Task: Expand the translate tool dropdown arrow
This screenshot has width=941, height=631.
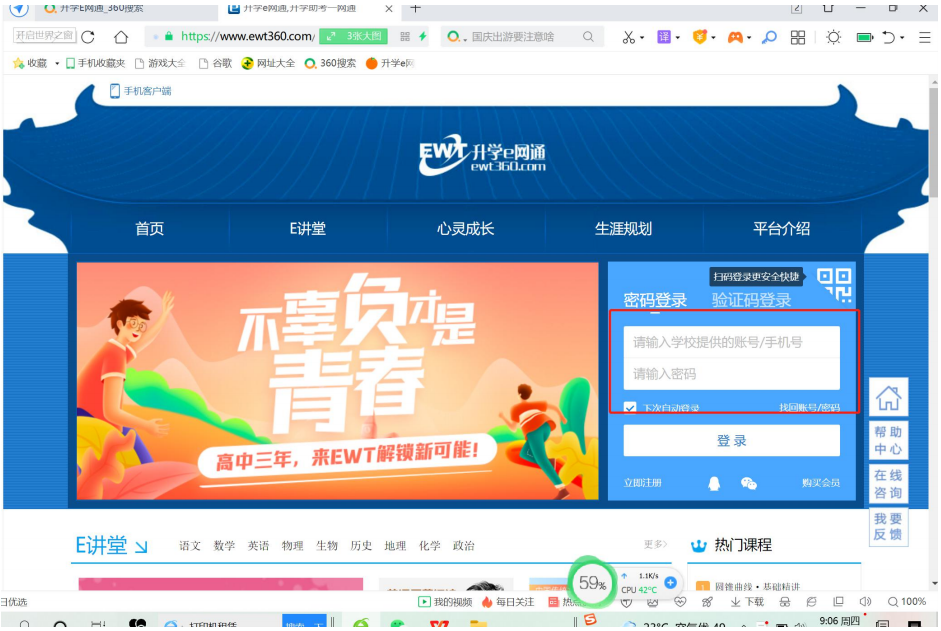Action: [x=678, y=38]
